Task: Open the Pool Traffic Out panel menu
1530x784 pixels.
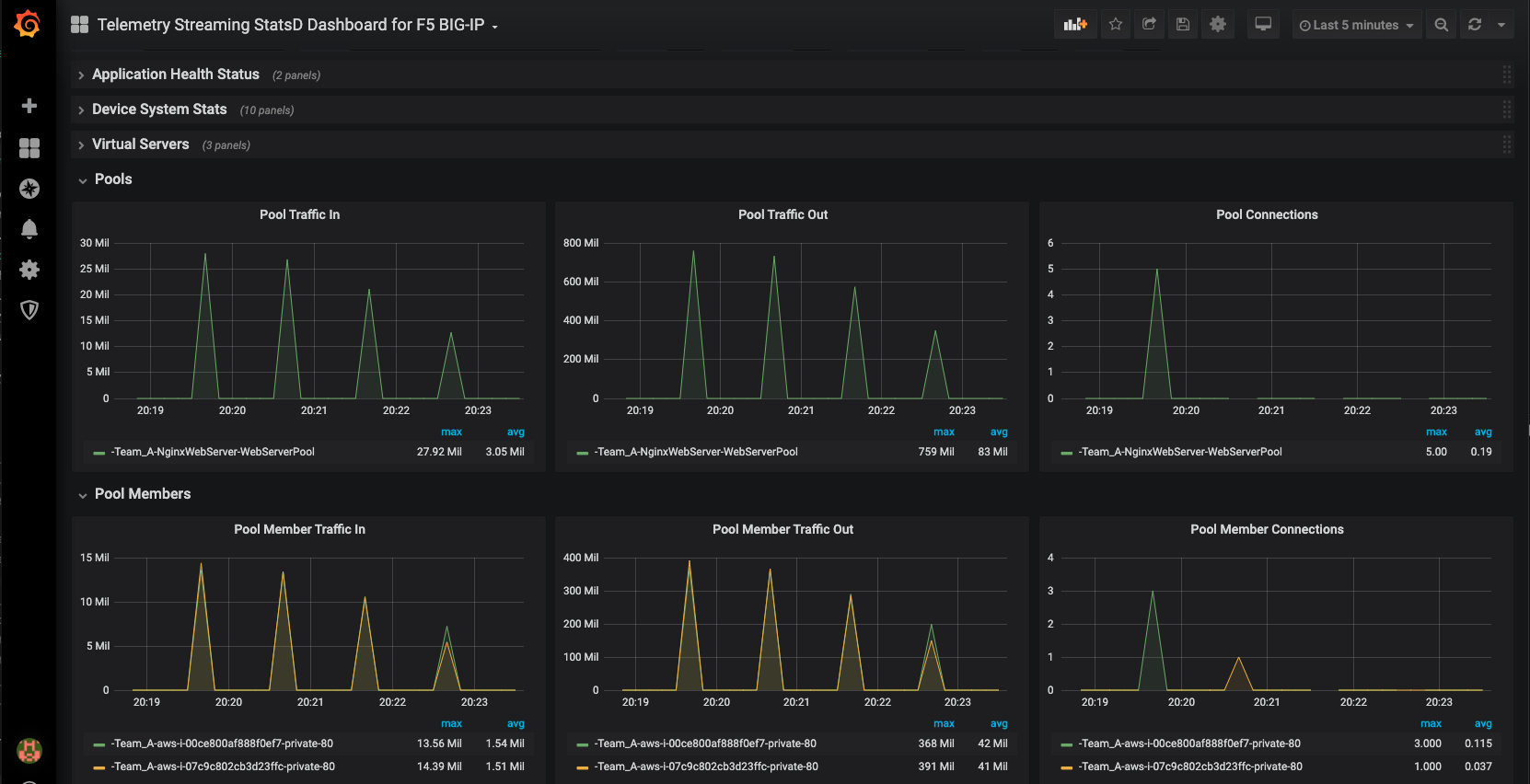Action: (x=782, y=214)
